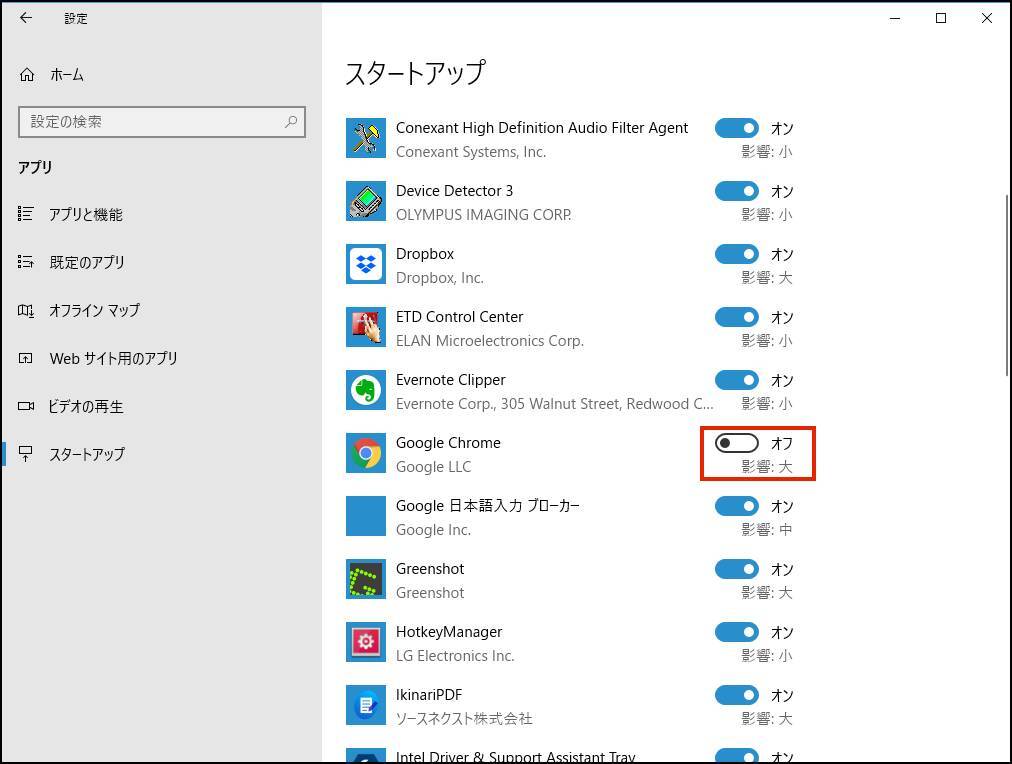Disable Dropbox startup toggle

coord(737,254)
